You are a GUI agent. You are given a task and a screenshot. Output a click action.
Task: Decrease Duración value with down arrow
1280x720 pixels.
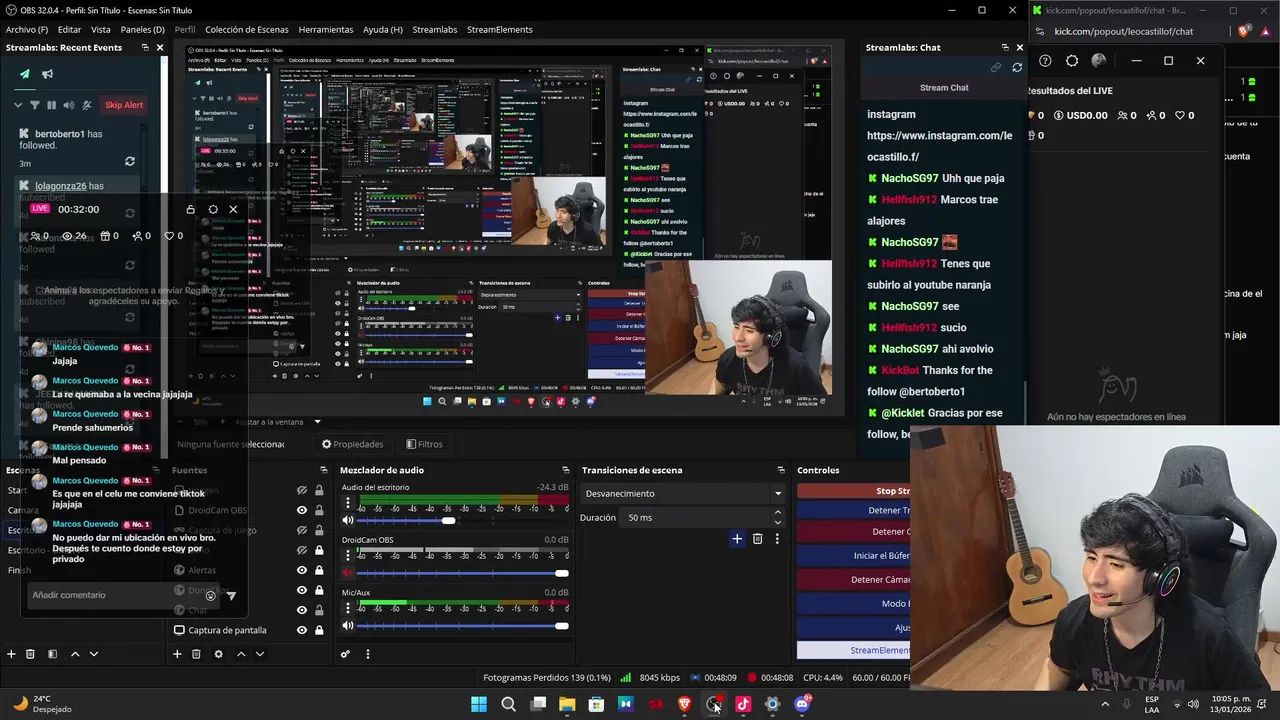(777, 522)
